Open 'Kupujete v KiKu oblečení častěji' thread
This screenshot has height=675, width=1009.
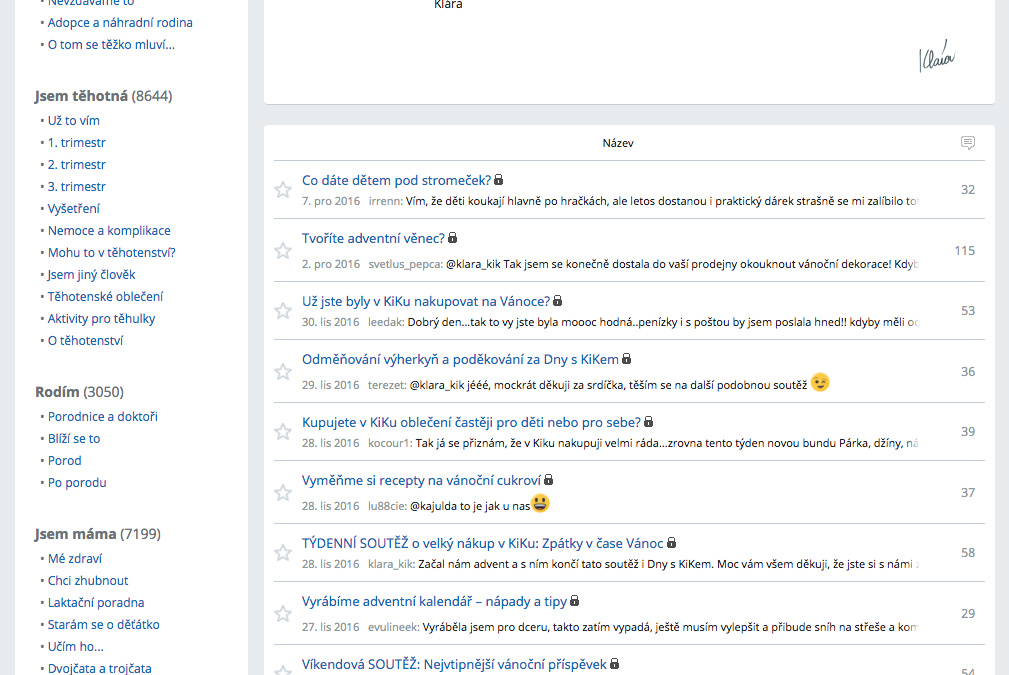472,422
